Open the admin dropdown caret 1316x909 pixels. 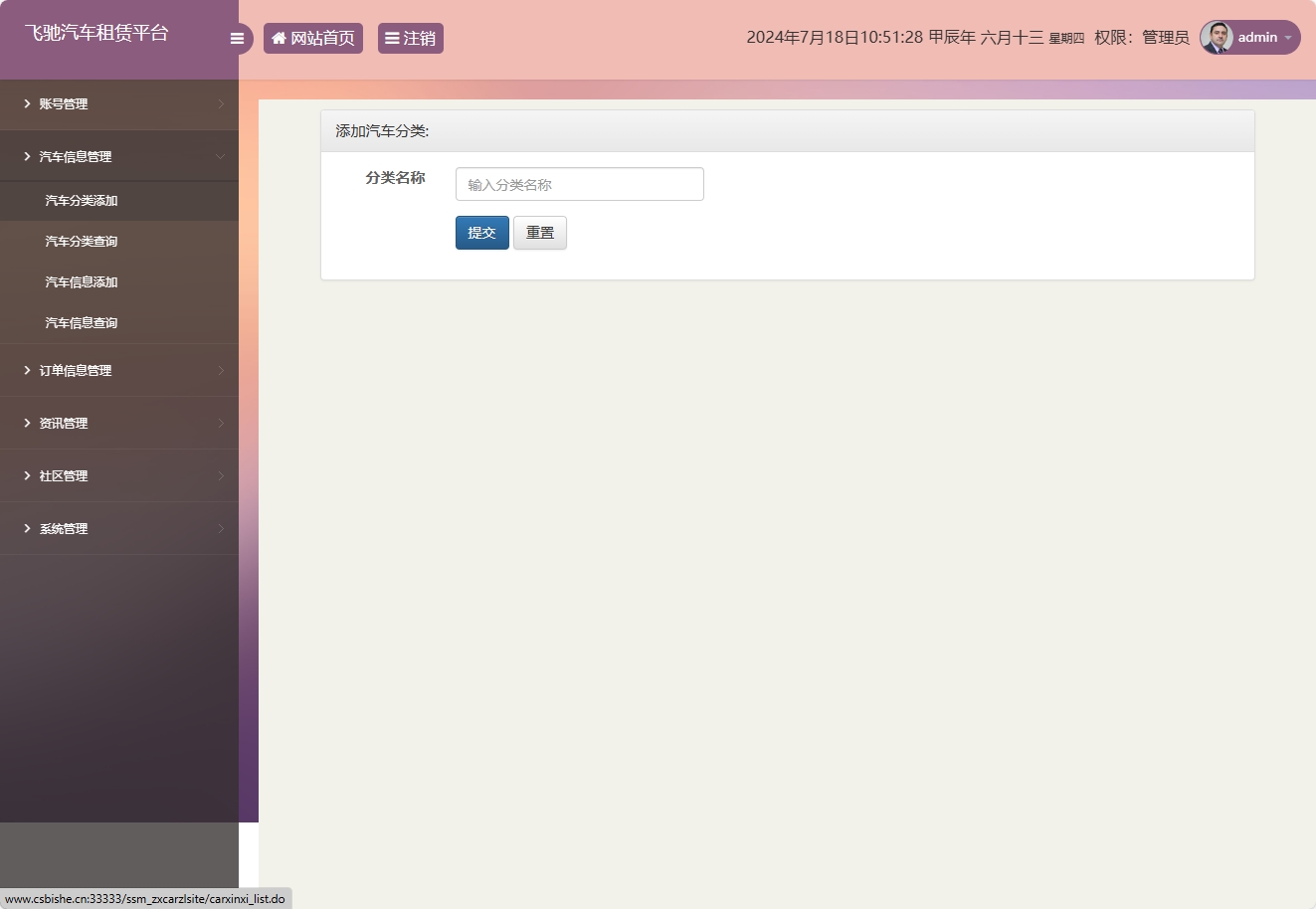1288,38
